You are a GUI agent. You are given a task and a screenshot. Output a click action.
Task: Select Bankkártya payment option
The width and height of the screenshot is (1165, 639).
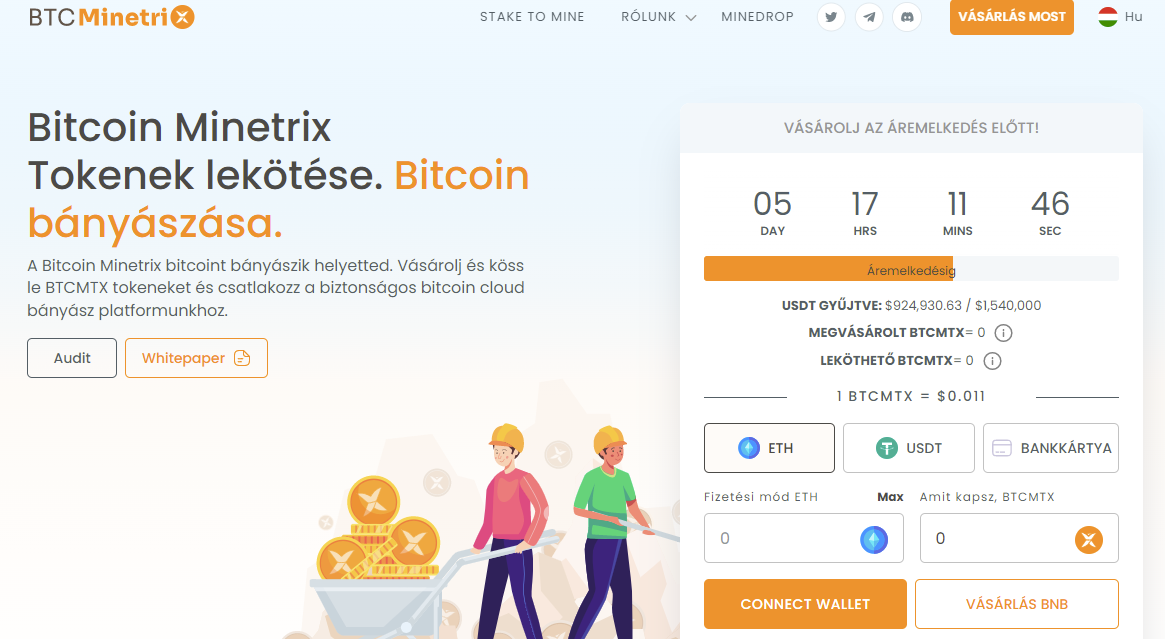(x=1051, y=448)
